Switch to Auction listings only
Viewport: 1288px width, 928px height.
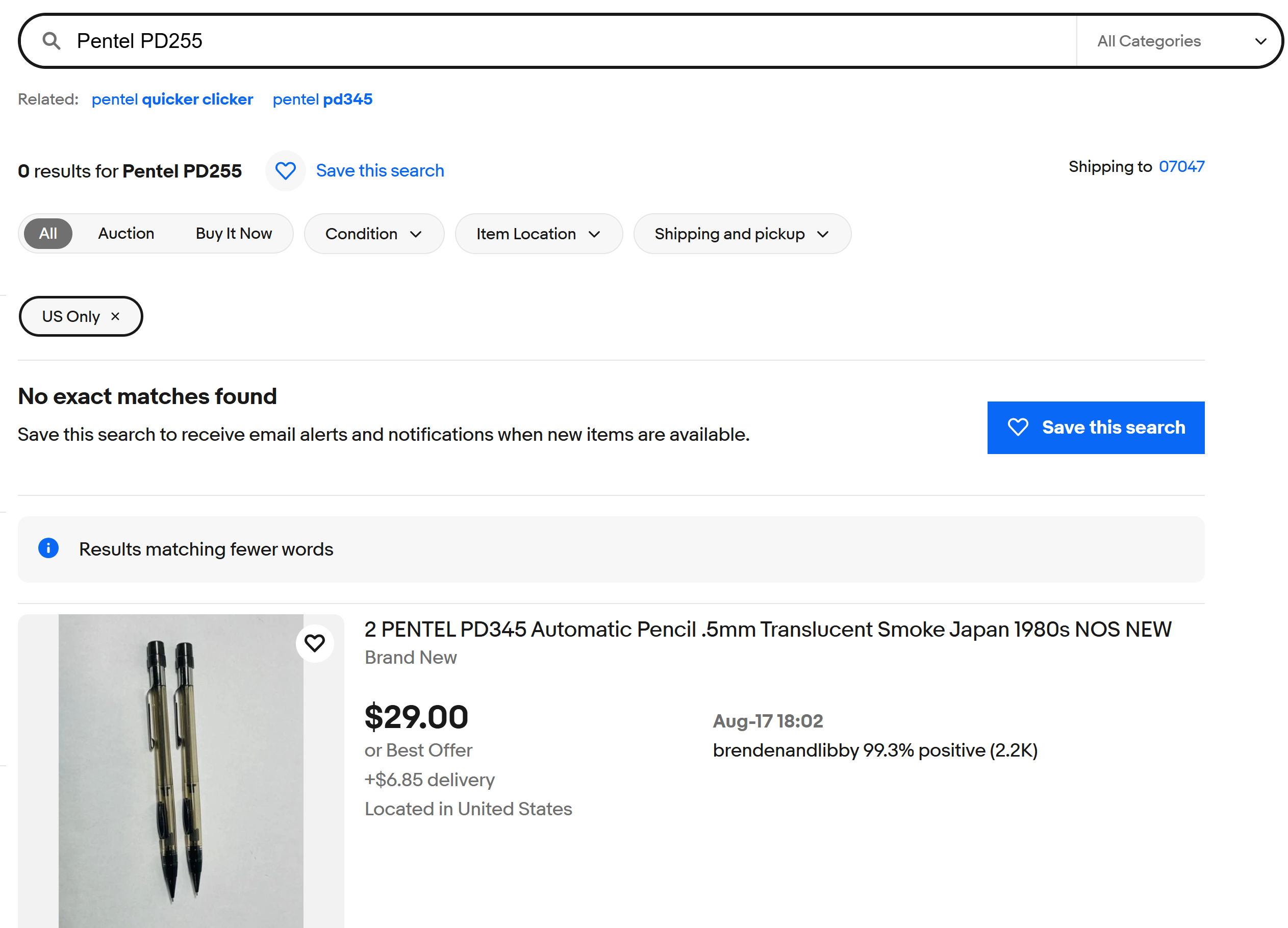click(126, 234)
